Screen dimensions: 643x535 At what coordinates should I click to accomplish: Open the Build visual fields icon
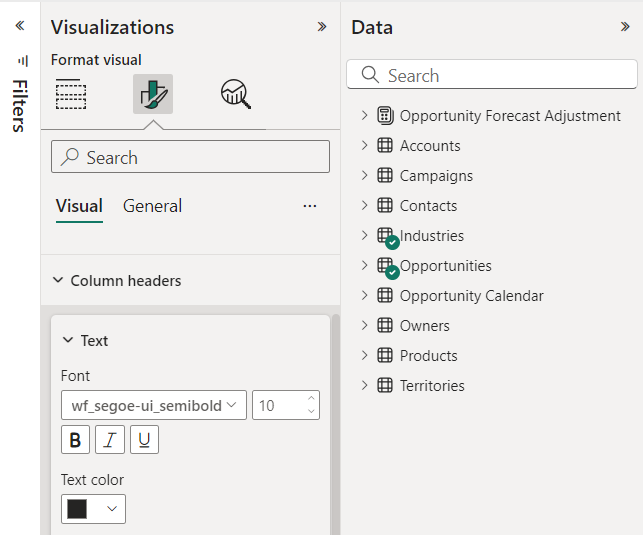[71, 94]
